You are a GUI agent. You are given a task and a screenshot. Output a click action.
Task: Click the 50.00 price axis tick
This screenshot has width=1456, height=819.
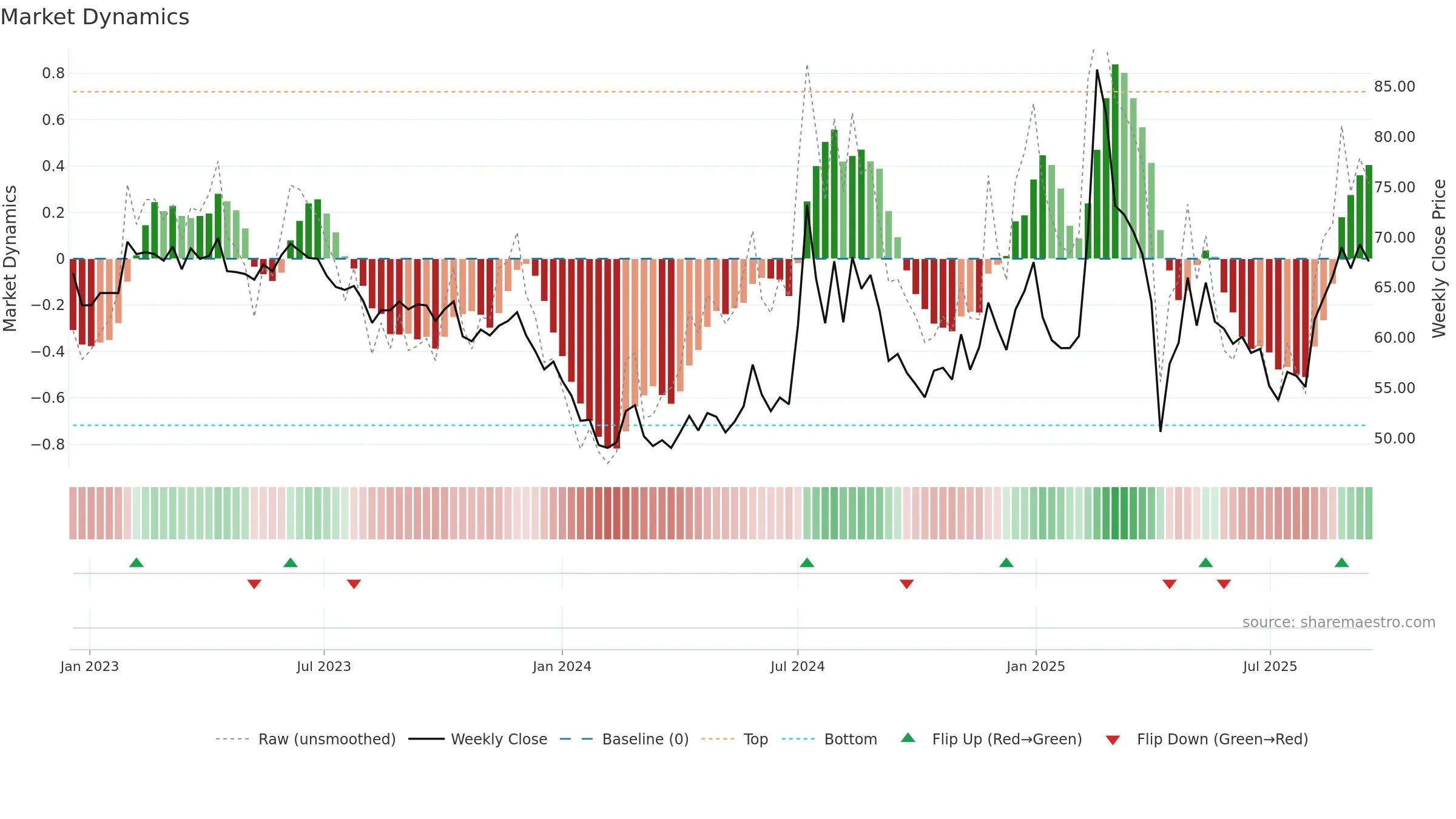(x=1395, y=439)
